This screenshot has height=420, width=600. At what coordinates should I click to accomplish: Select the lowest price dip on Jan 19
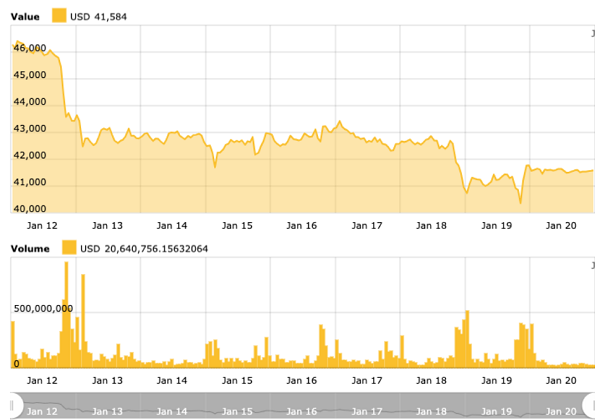click(520, 203)
